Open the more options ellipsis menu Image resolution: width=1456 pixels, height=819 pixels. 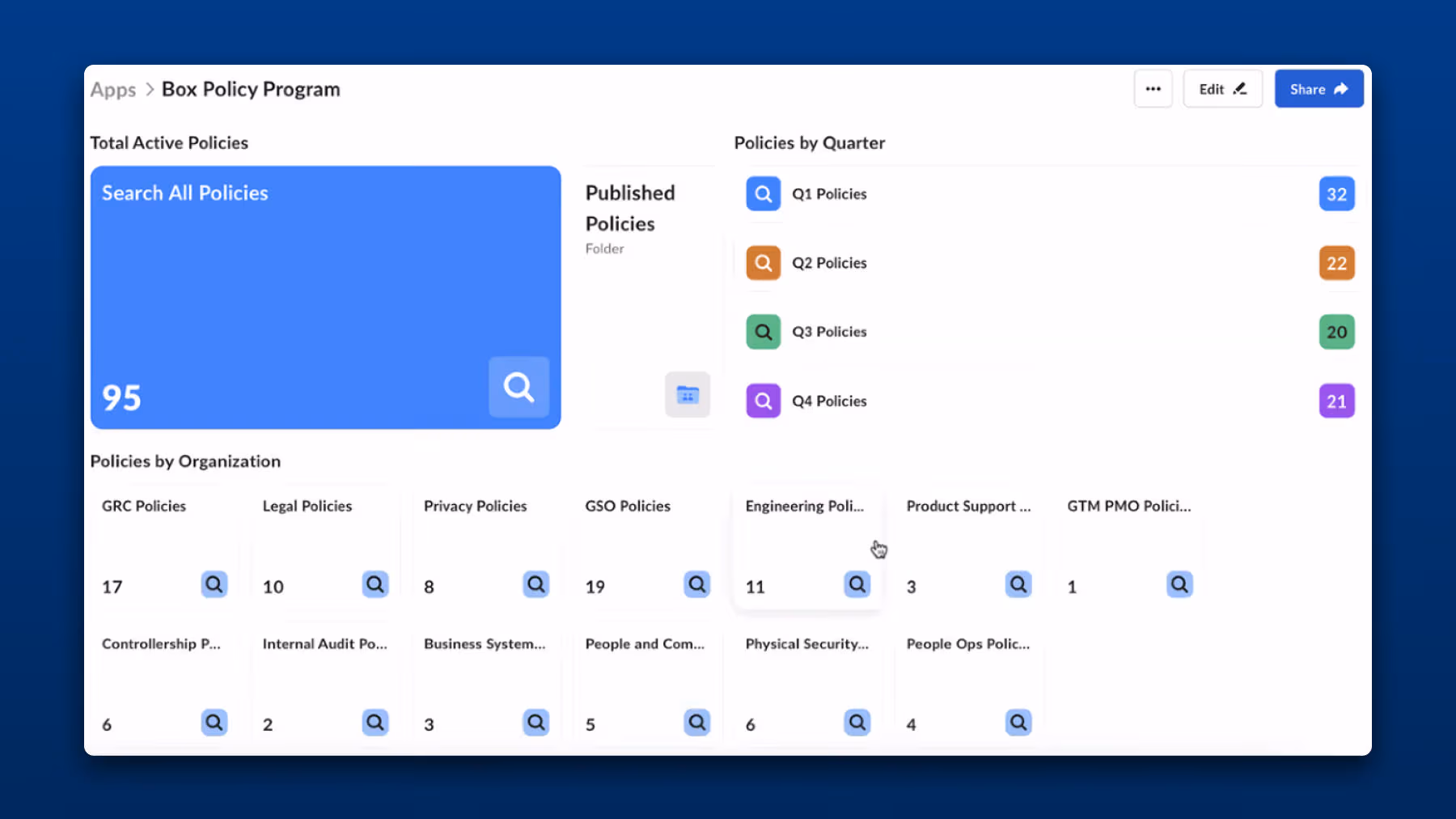(1153, 89)
